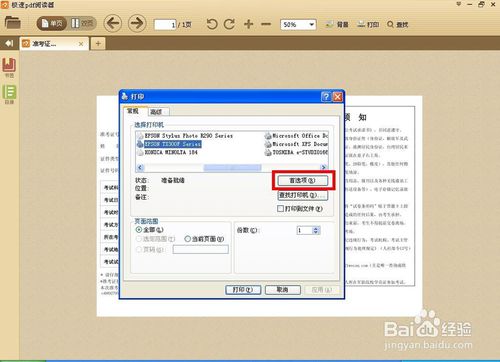Zoom out with the minus icon
The height and width of the screenshot is (362, 500).
click(x=266, y=24)
